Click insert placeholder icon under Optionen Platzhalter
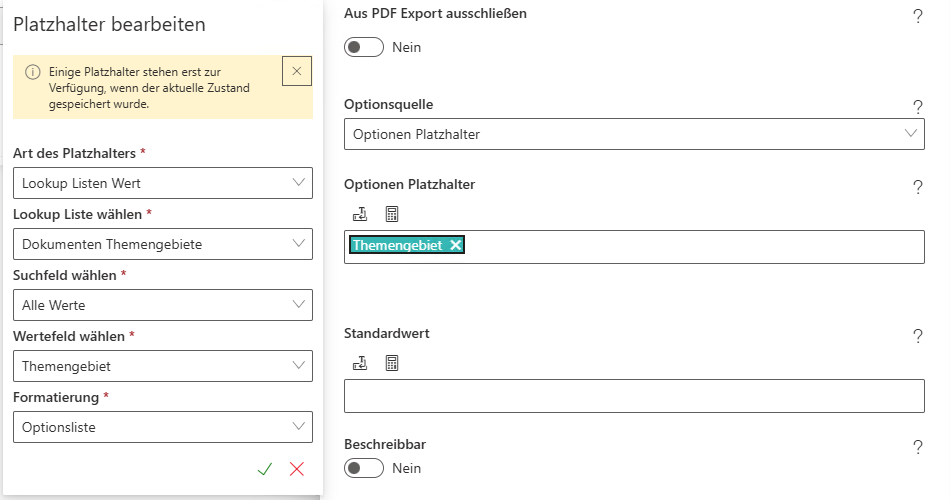This screenshot has height=500, width=950. click(x=360, y=214)
